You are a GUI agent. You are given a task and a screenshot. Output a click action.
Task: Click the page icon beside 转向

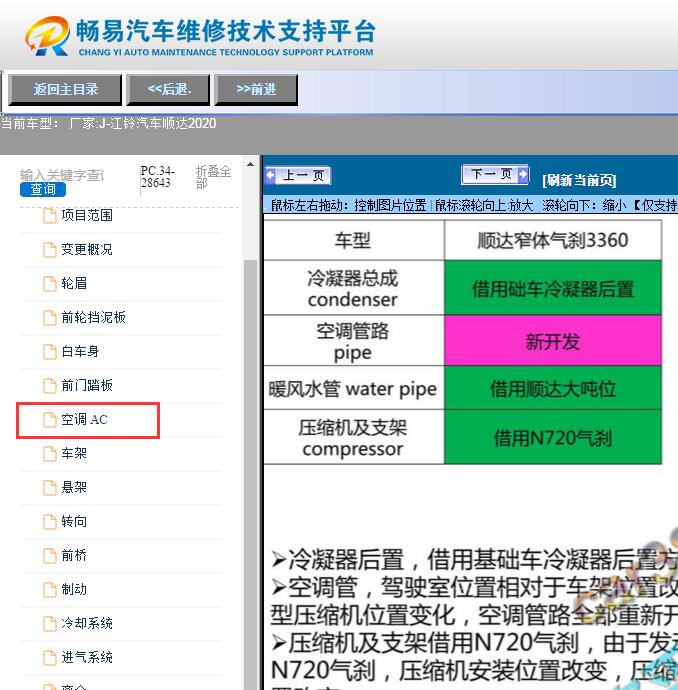[50, 522]
